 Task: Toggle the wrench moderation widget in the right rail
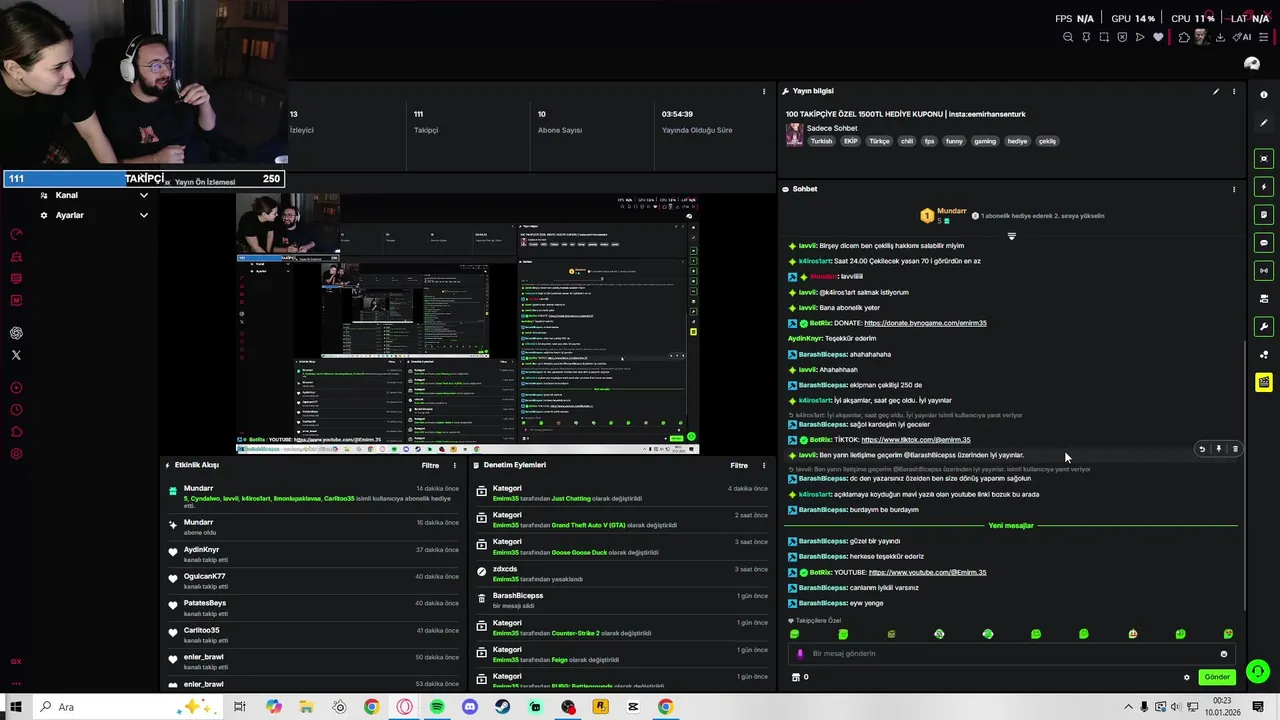pyautogui.click(x=1264, y=327)
